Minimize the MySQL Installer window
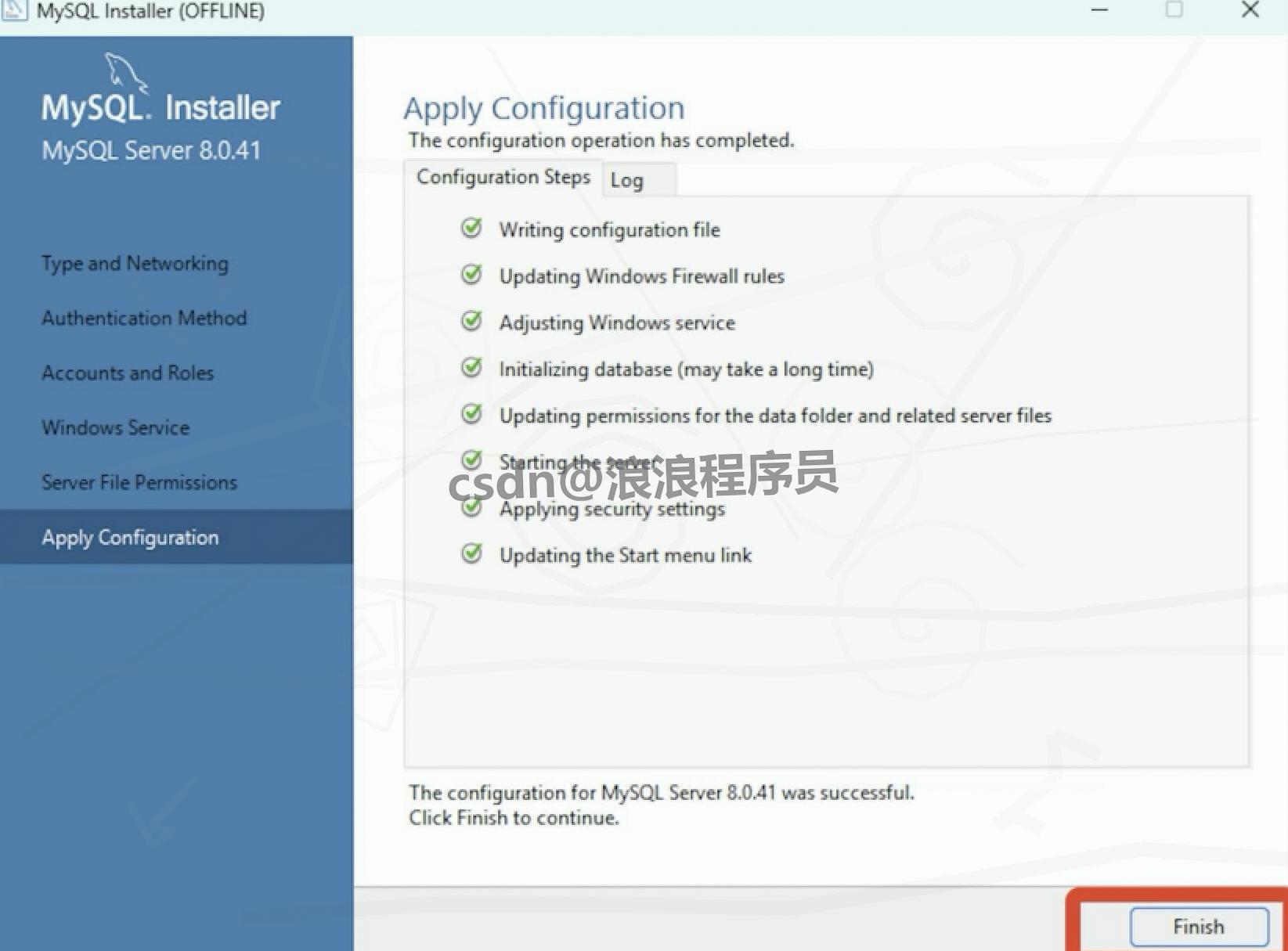The width and height of the screenshot is (1288, 951). [x=1099, y=10]
